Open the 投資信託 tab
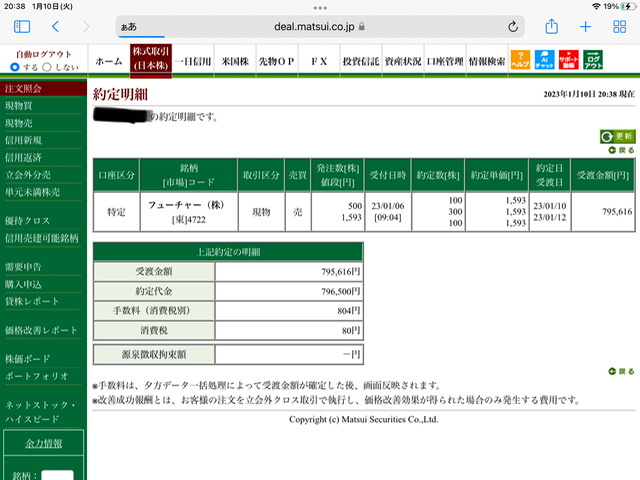The width and height of the screenshot is (640, 480). point(361,61)
